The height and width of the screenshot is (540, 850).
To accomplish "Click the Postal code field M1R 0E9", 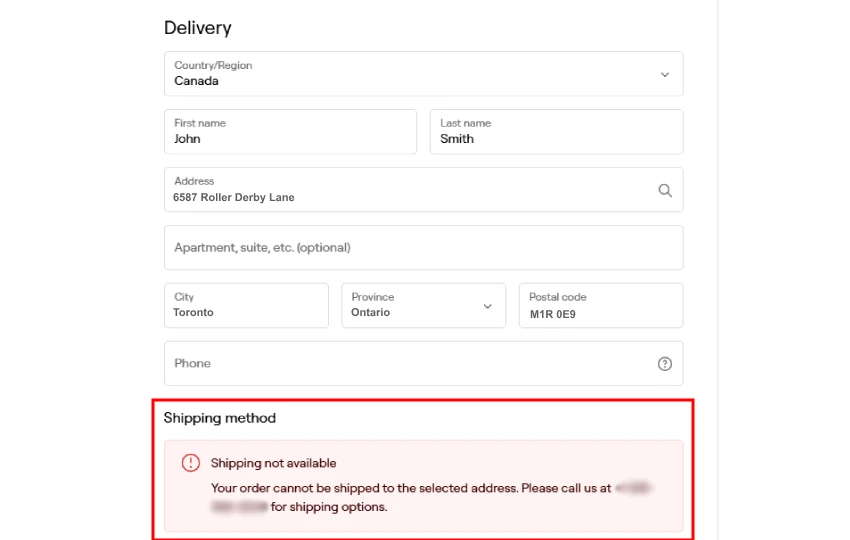I will [601, 306].
